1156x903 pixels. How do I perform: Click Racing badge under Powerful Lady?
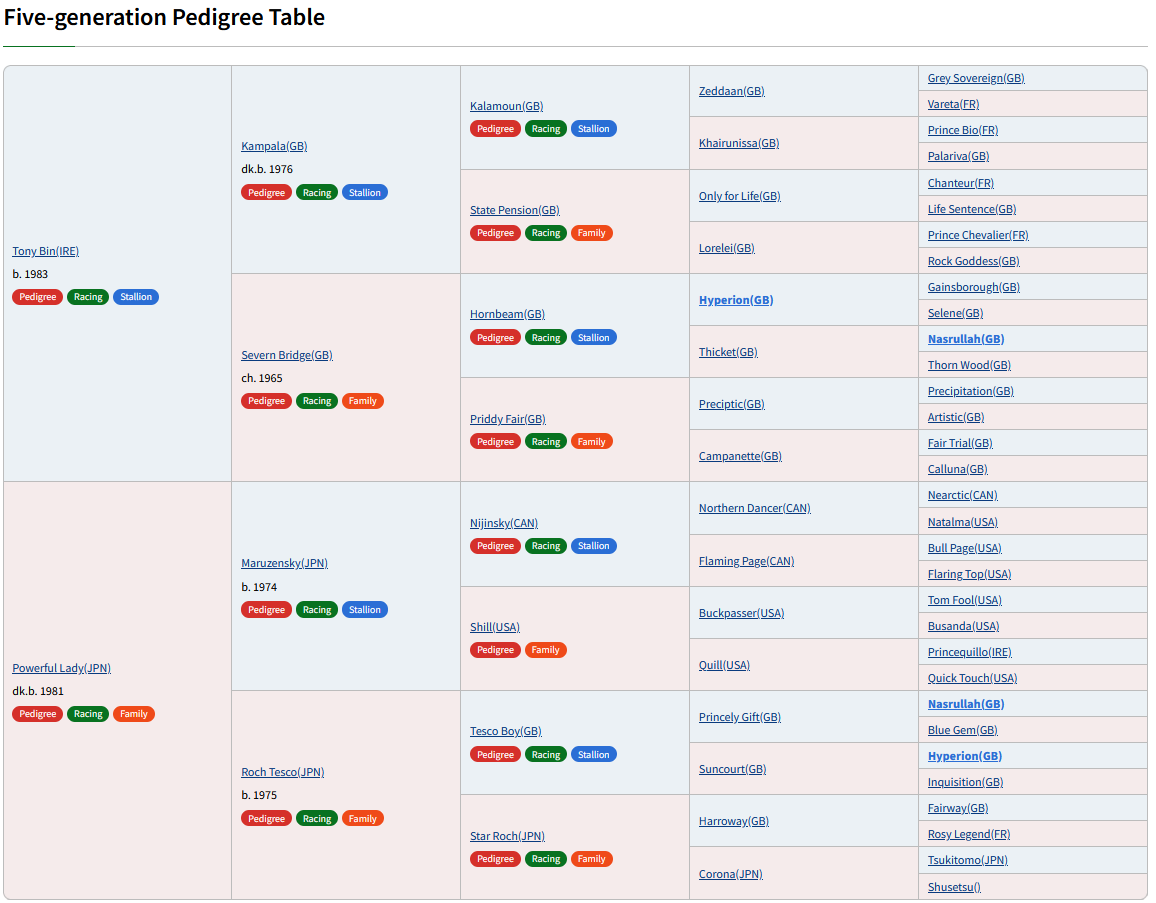(x=88, y=714)
